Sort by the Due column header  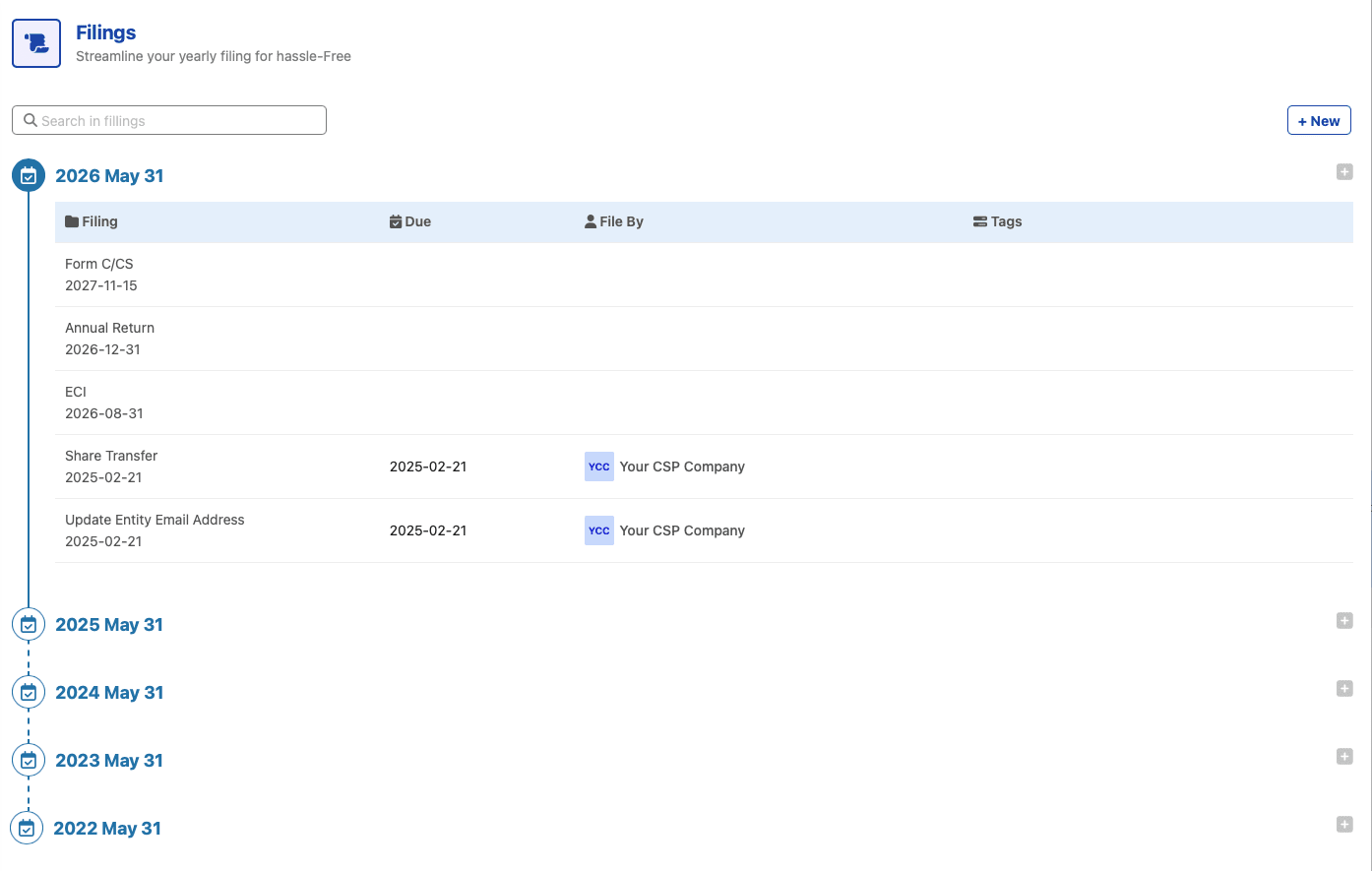coord(410,221)
